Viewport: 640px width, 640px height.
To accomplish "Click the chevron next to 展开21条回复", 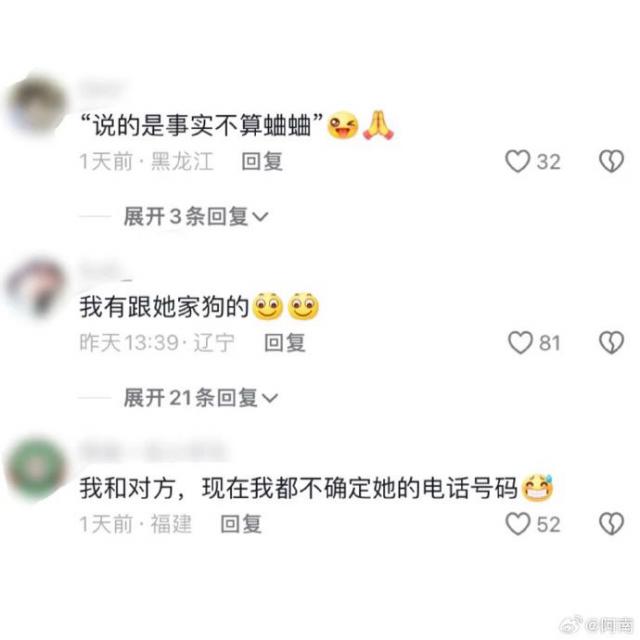I will [270, 398].
